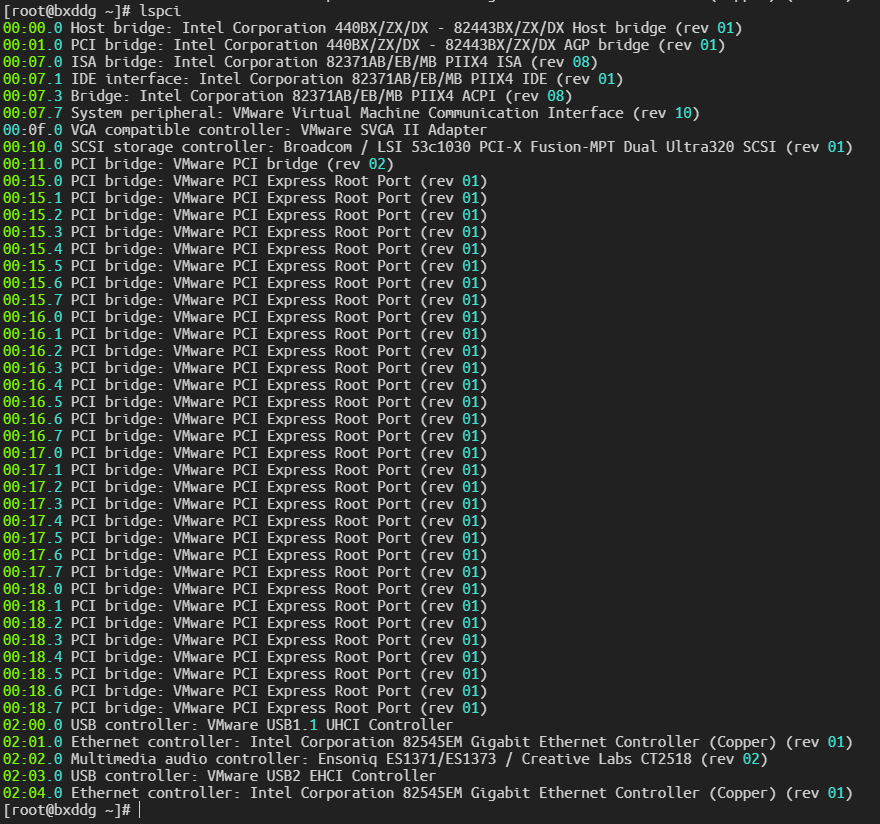The image size is (880, 824).
Task: Select the 00:07.3 PIIX4 ACPI line
Action: 287,96
